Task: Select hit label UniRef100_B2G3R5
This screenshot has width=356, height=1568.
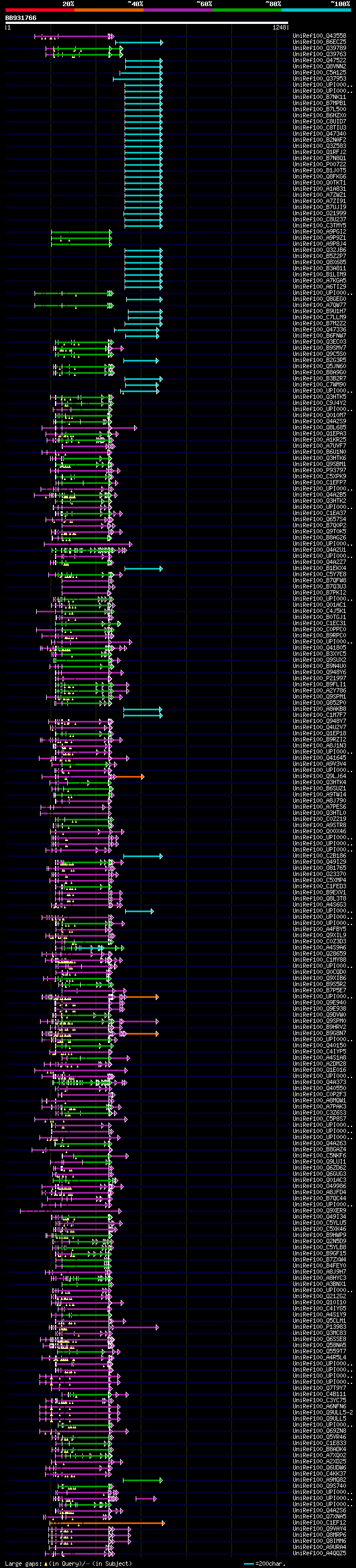Action: (x=319, y=360)
